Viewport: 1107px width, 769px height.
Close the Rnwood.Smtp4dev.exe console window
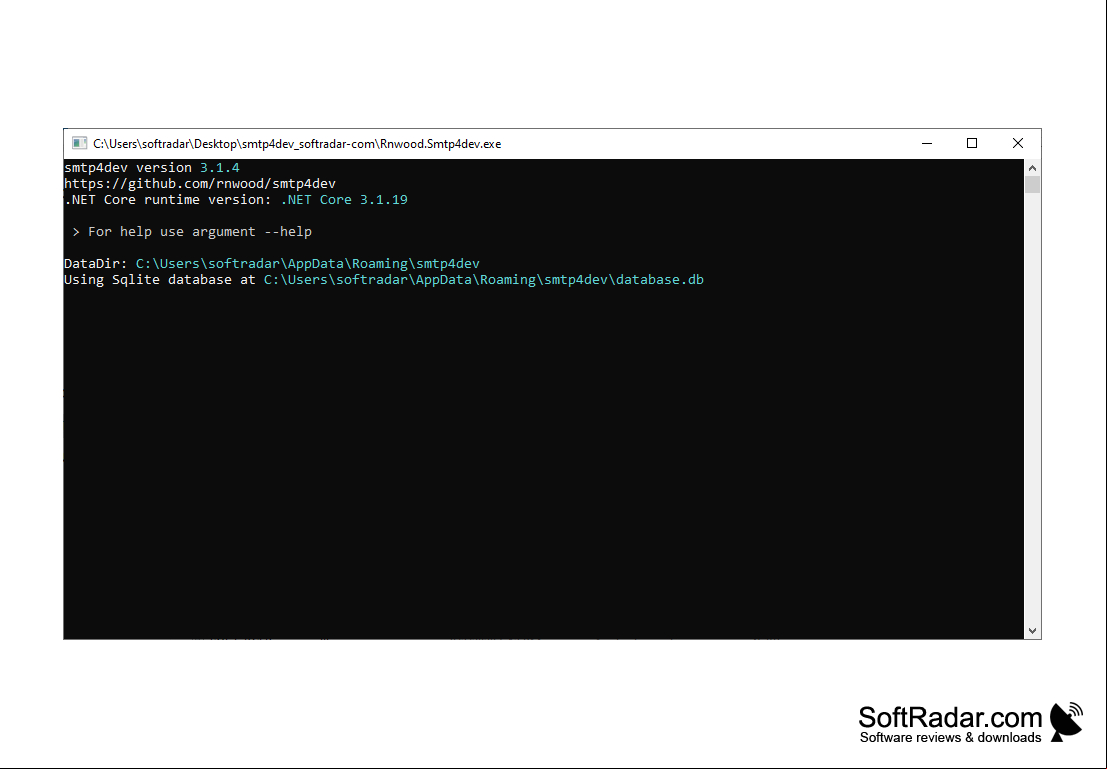coord(1017,143)
